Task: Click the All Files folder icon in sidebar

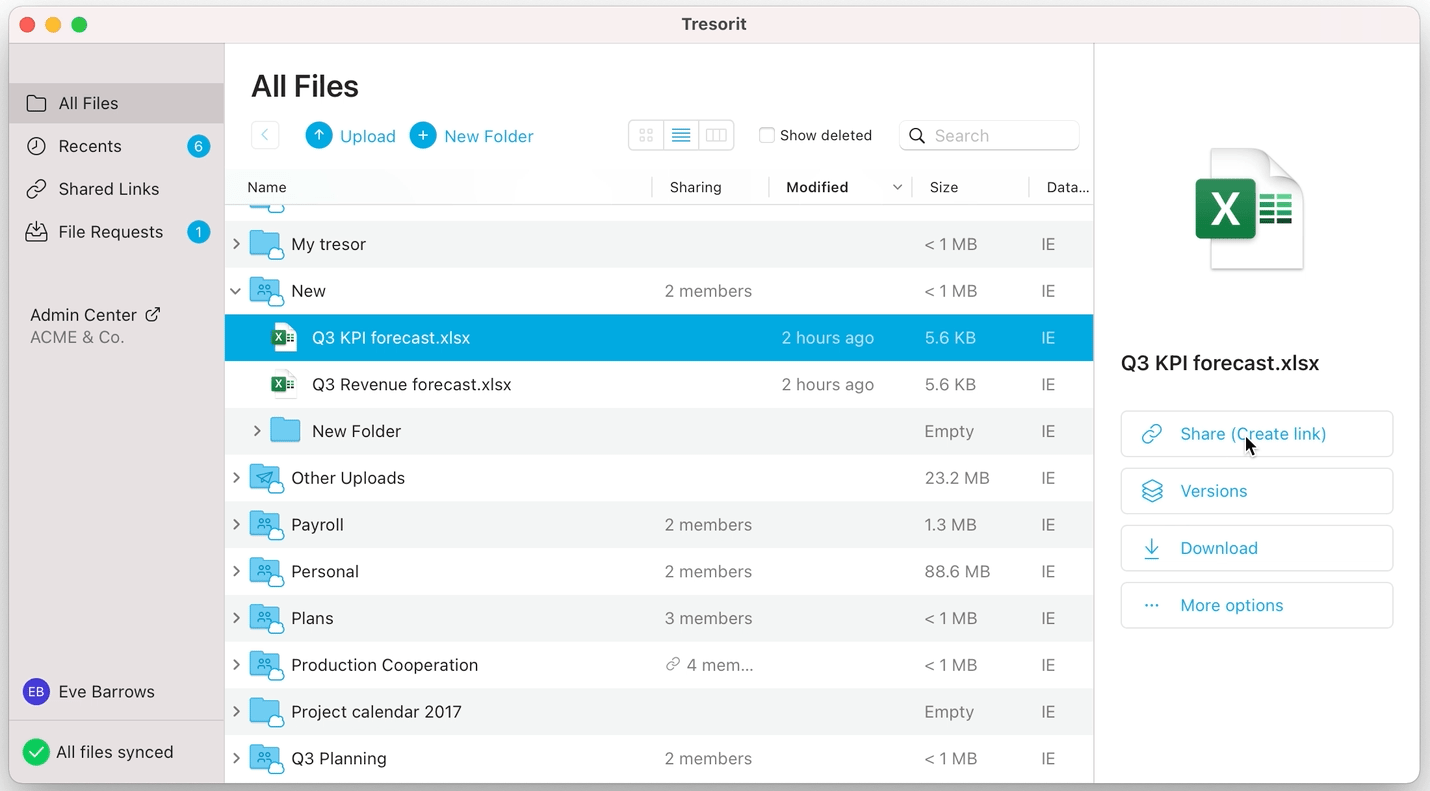Action: 36,103
